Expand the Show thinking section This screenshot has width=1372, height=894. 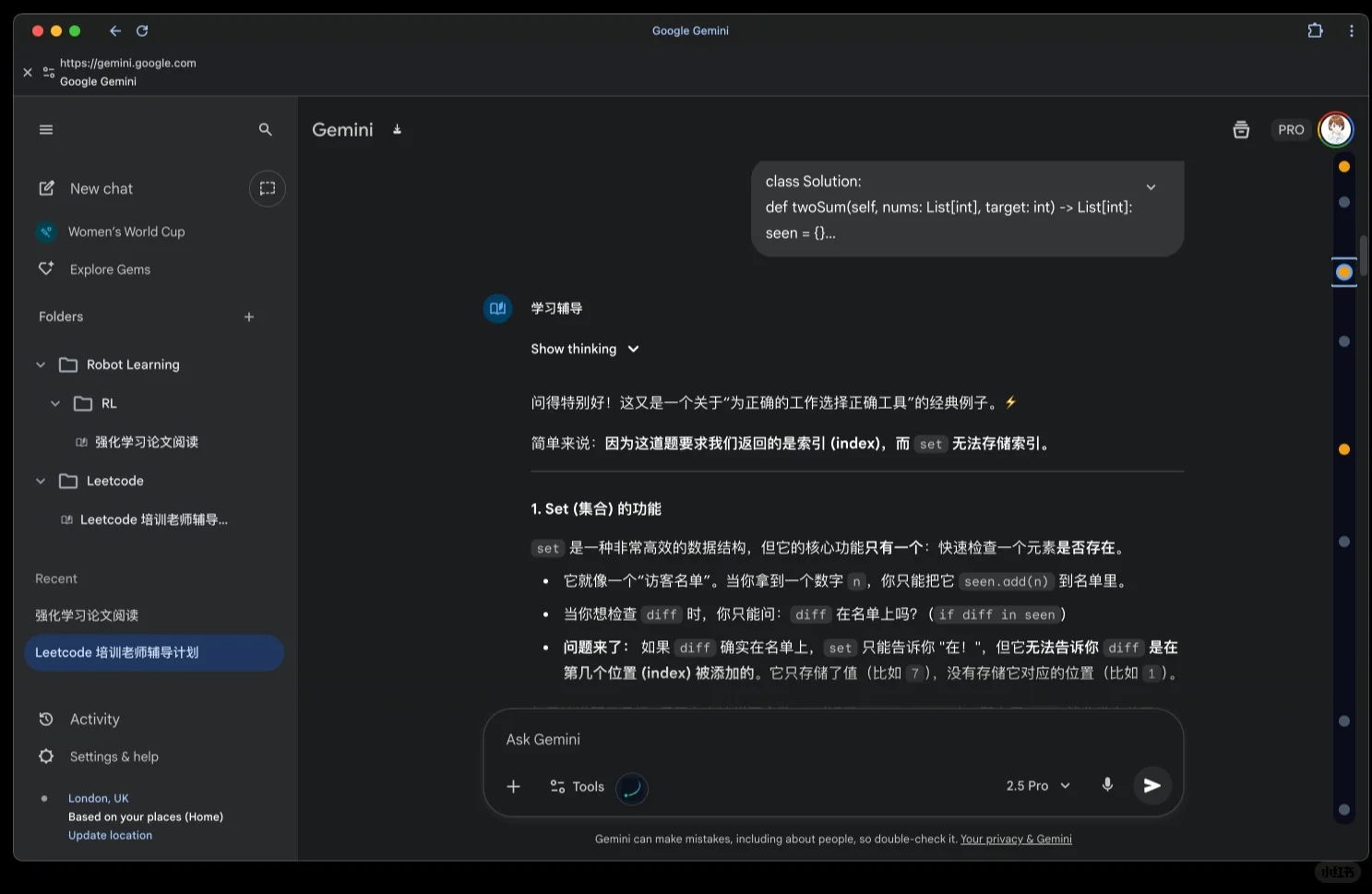[x=585, y=349]
